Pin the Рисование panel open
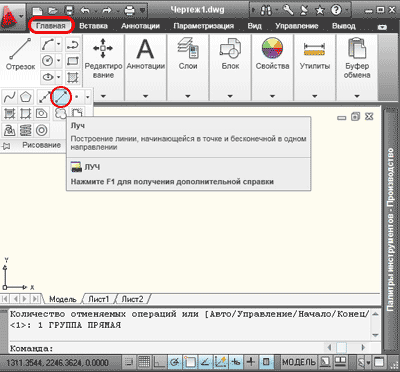This screenshot has width=400, height=372. click(6, 146)
